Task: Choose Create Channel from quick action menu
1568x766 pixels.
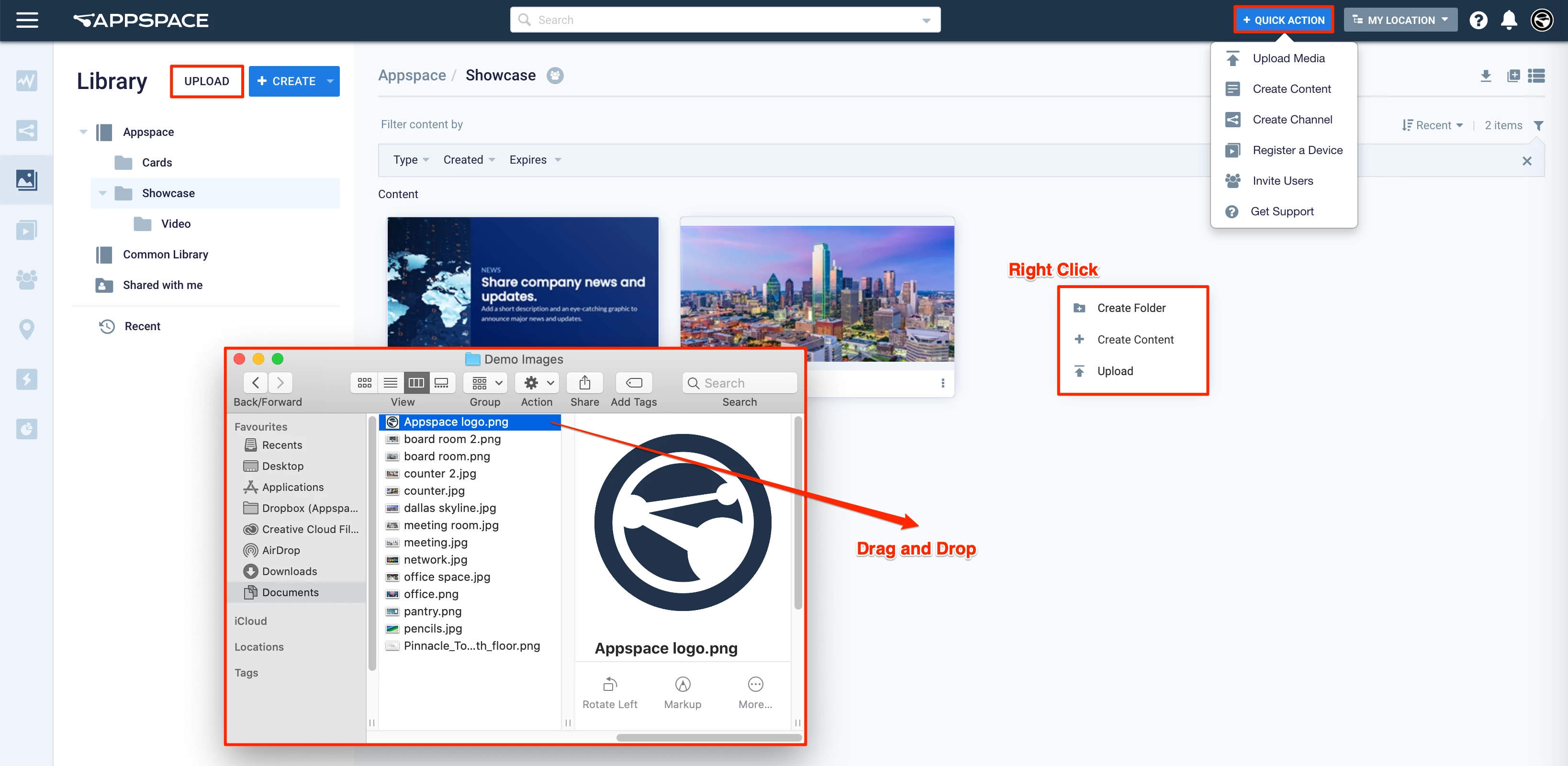Action: [x=1292, y=120]
